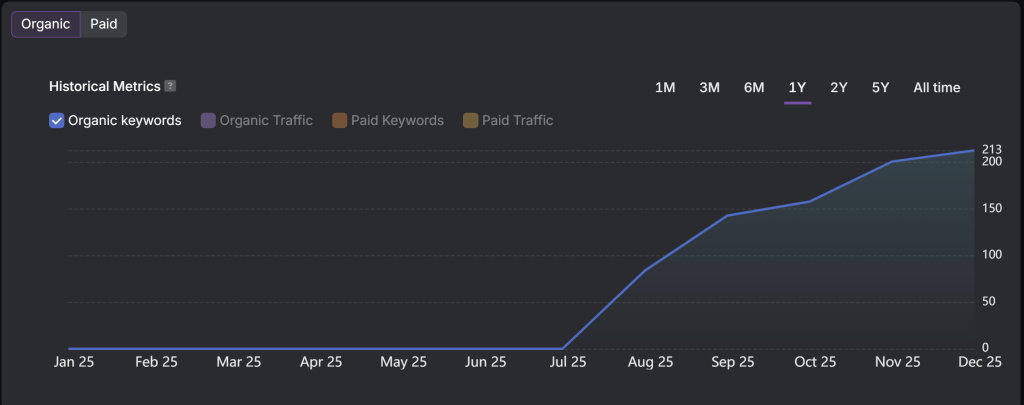
Task: Click the Jul 25 point on the line
Action: (x=562, y=349)
